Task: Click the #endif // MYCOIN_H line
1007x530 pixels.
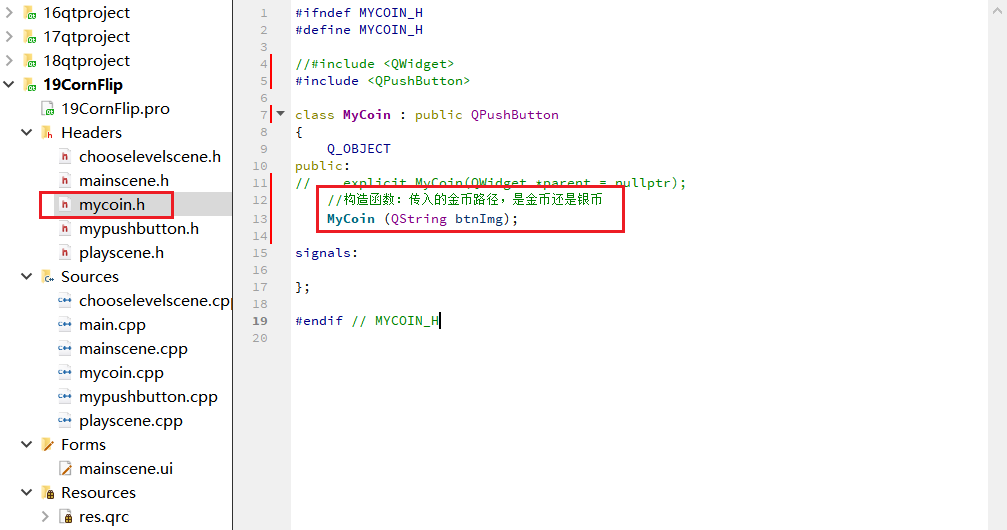Action: 367,321
